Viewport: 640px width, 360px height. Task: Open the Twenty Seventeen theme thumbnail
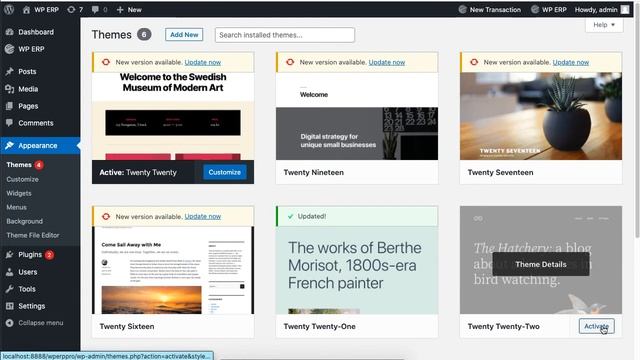(541, 116)
